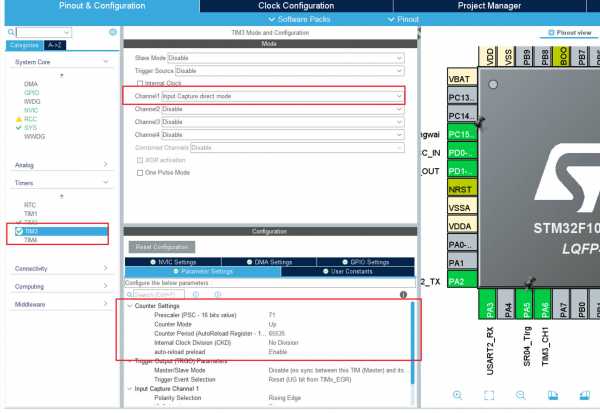Switch to the Project Manager tab

point(489,6)
